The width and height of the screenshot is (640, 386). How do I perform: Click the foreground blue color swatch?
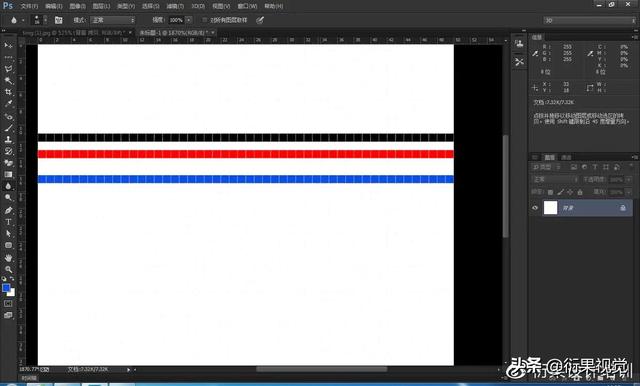(6, 288)
